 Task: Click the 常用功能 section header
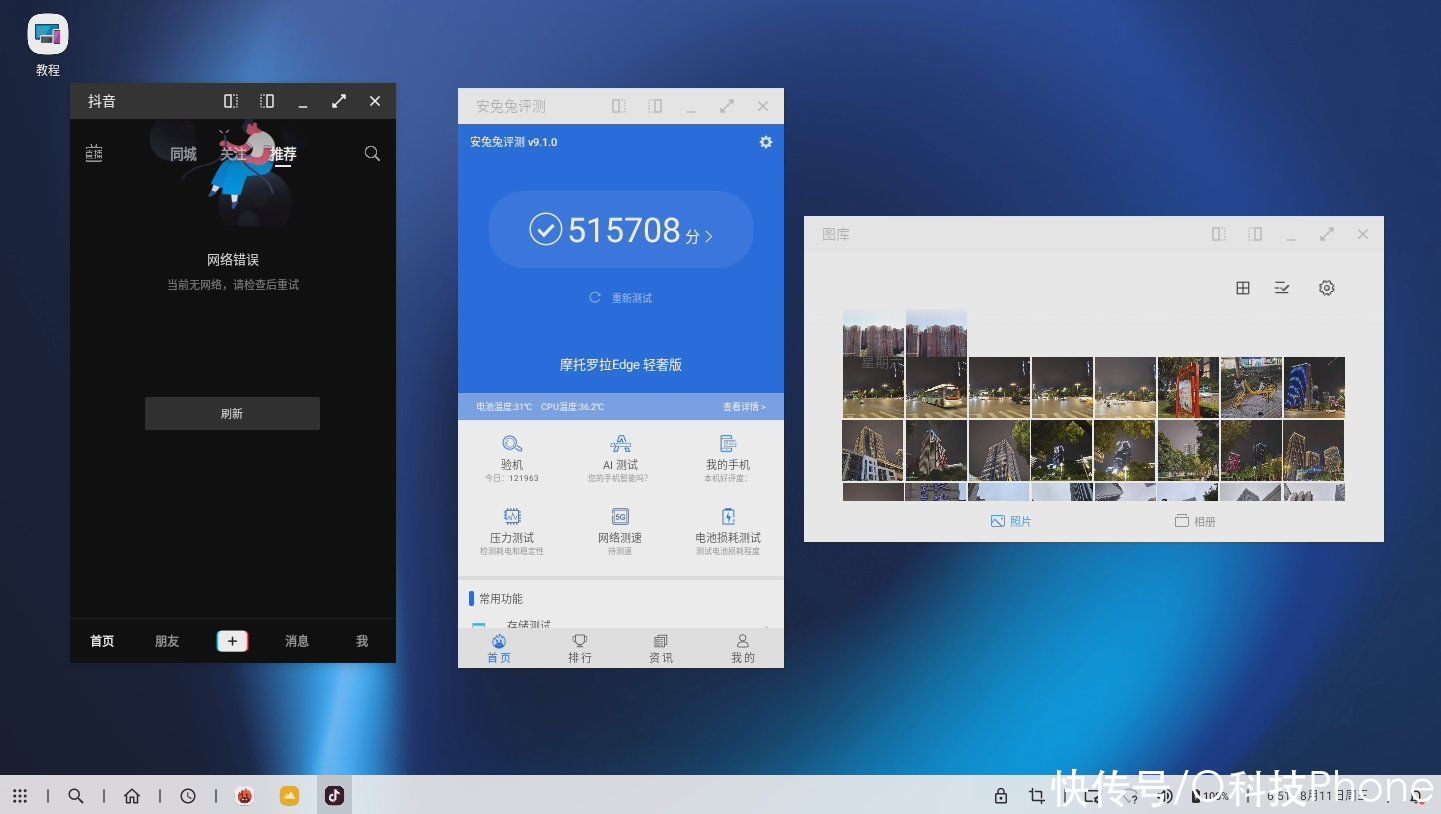501,599
